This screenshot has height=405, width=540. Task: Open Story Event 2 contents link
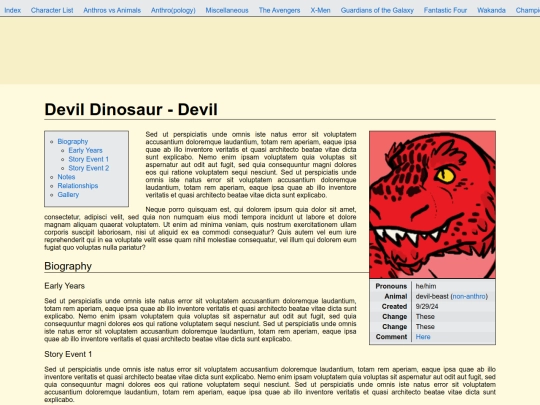pyautogui.click(x=89, y=168)
